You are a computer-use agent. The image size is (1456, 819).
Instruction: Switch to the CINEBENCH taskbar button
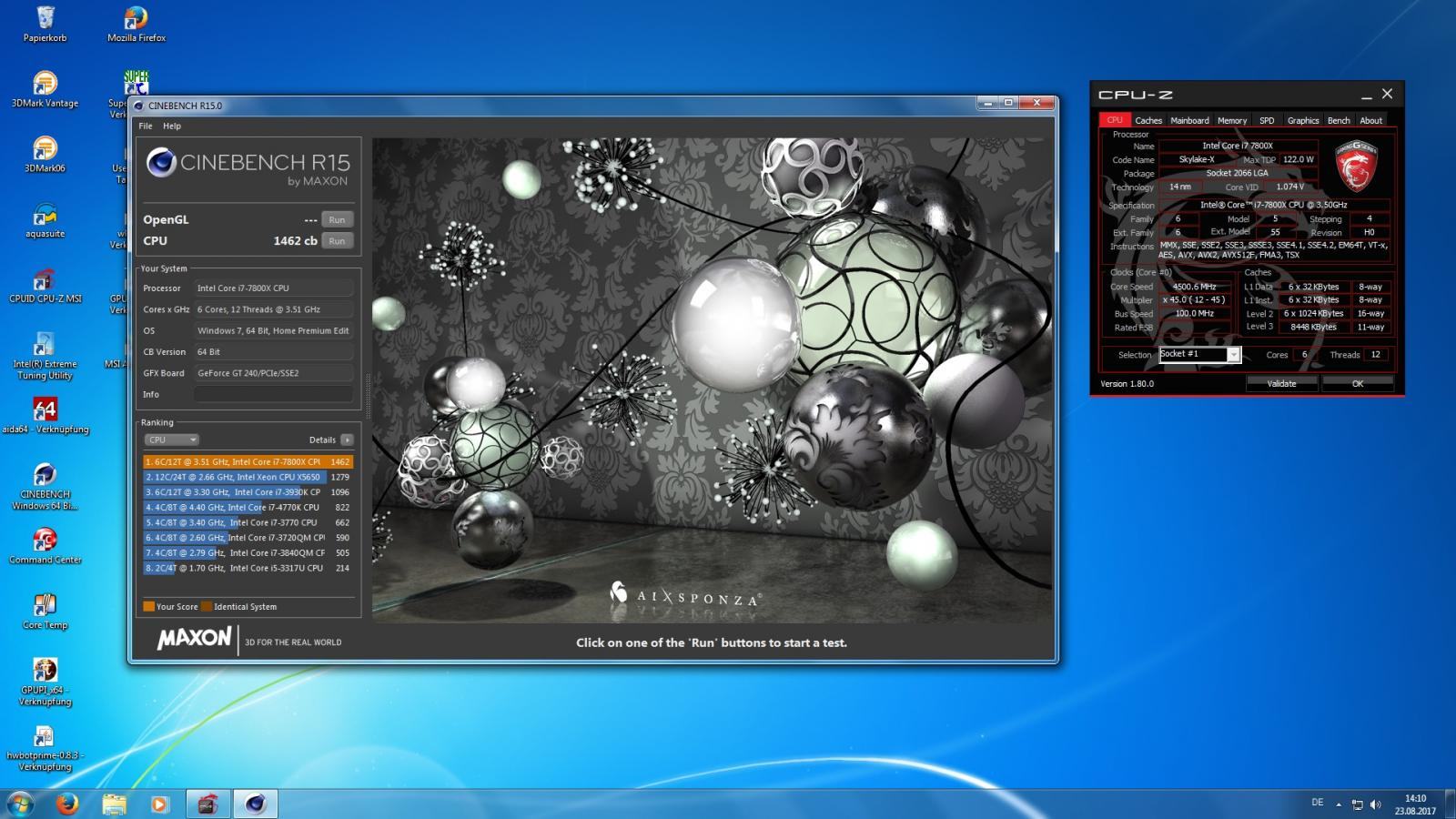tap(255, 804)
